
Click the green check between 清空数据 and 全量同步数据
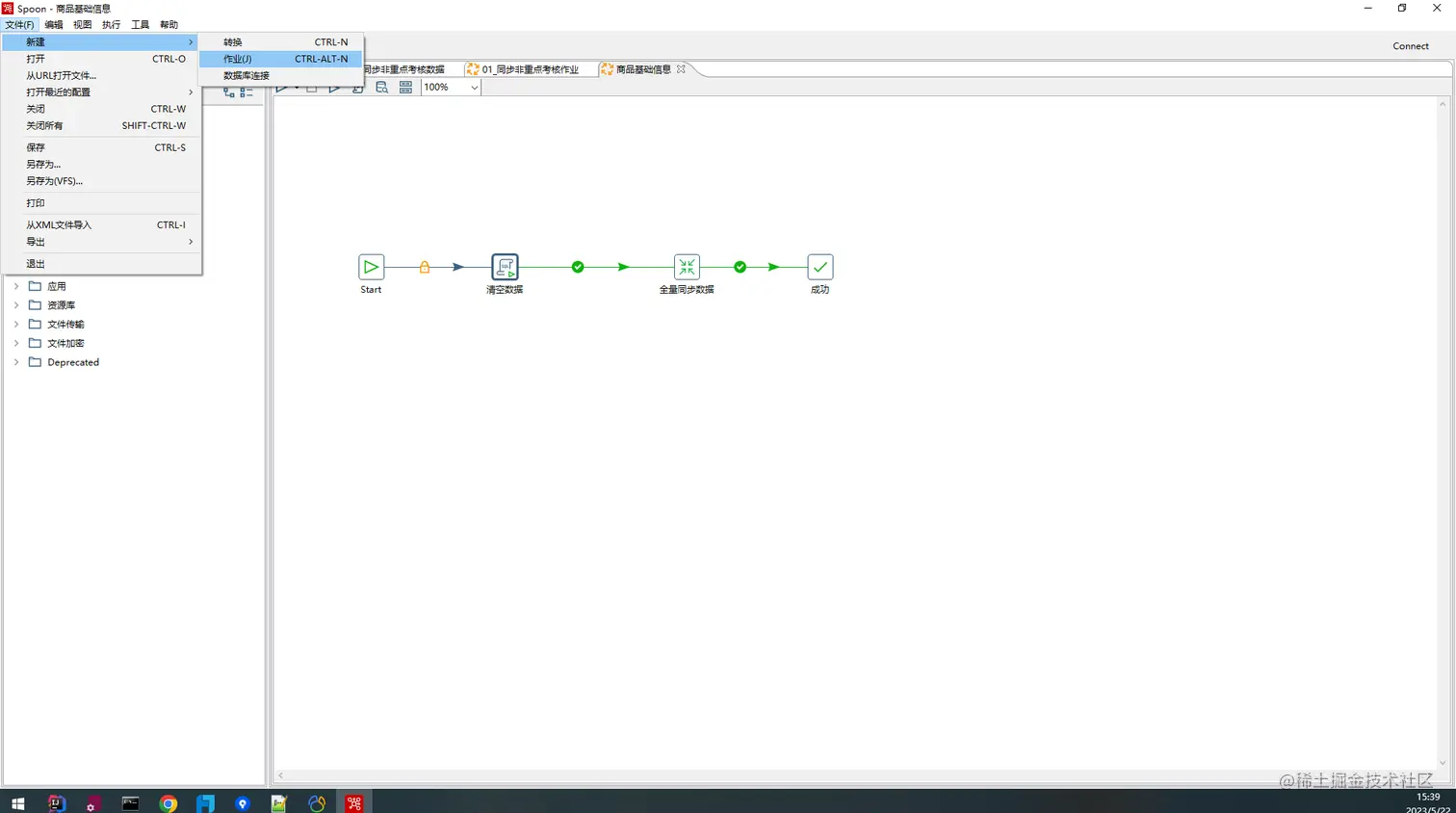click(578, 267)
